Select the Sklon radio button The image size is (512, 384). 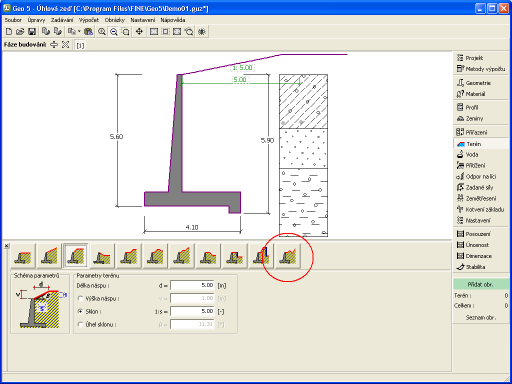click(80, 311)
